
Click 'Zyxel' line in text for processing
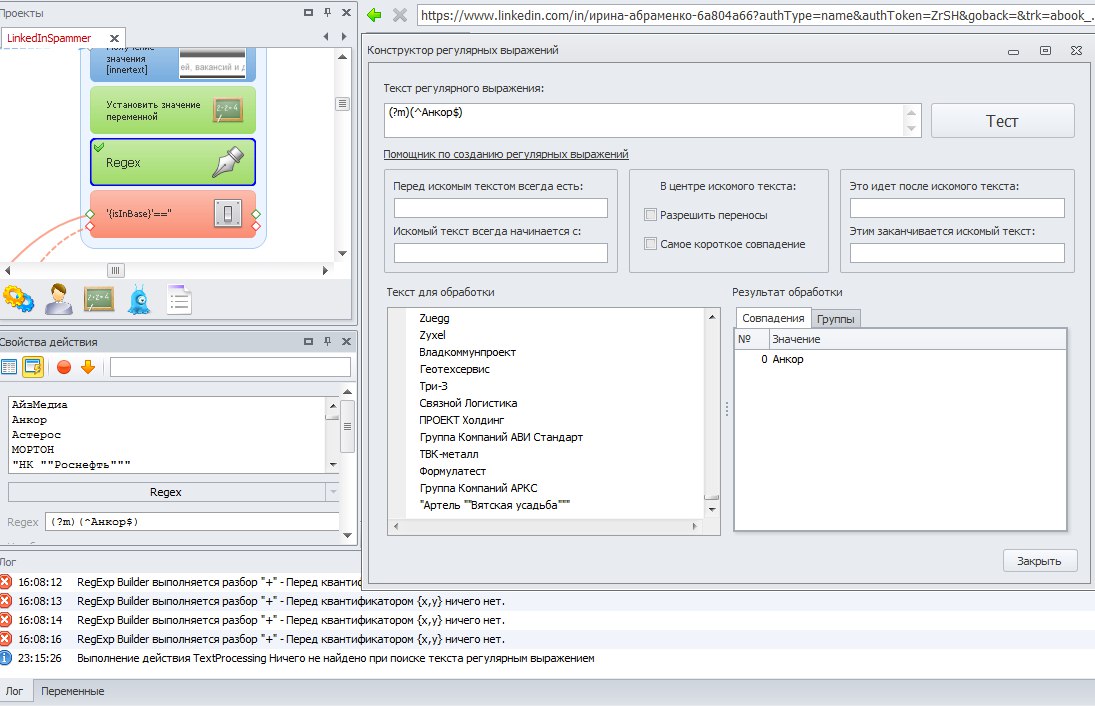point(432,335)
